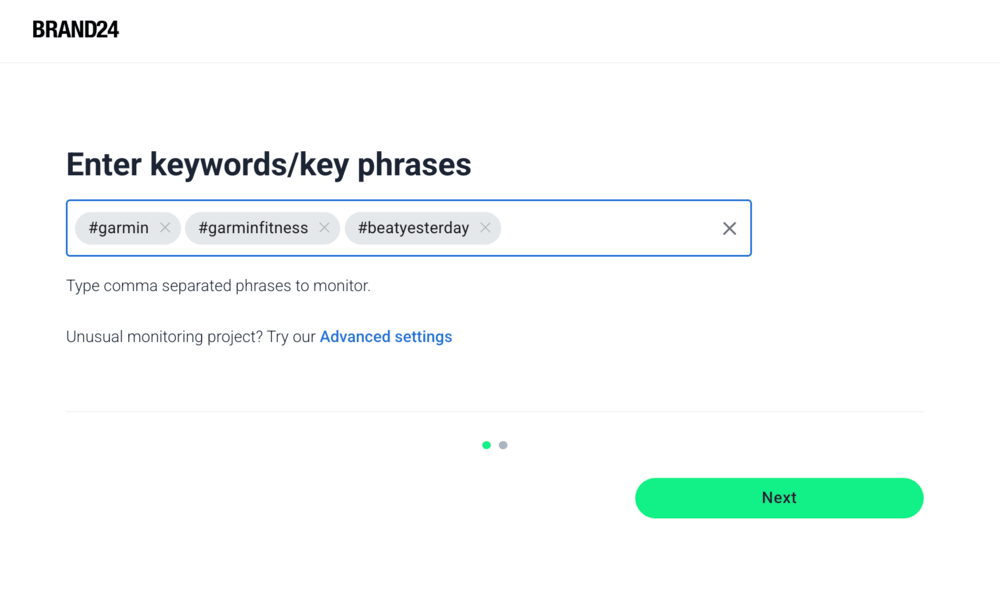Viewport: 1000px width, 597px height.
Task: Select the #beatyesterday tag label
Action: [413, 228]
